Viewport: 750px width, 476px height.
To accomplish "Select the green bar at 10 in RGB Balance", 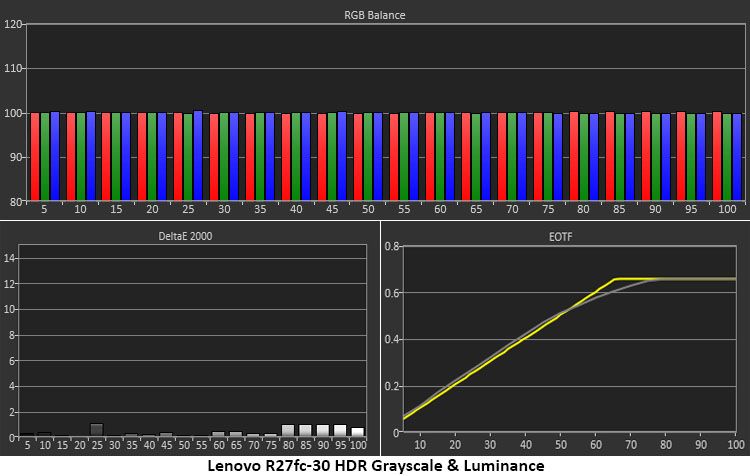I will pyautogui.click(x=81, y=156).
